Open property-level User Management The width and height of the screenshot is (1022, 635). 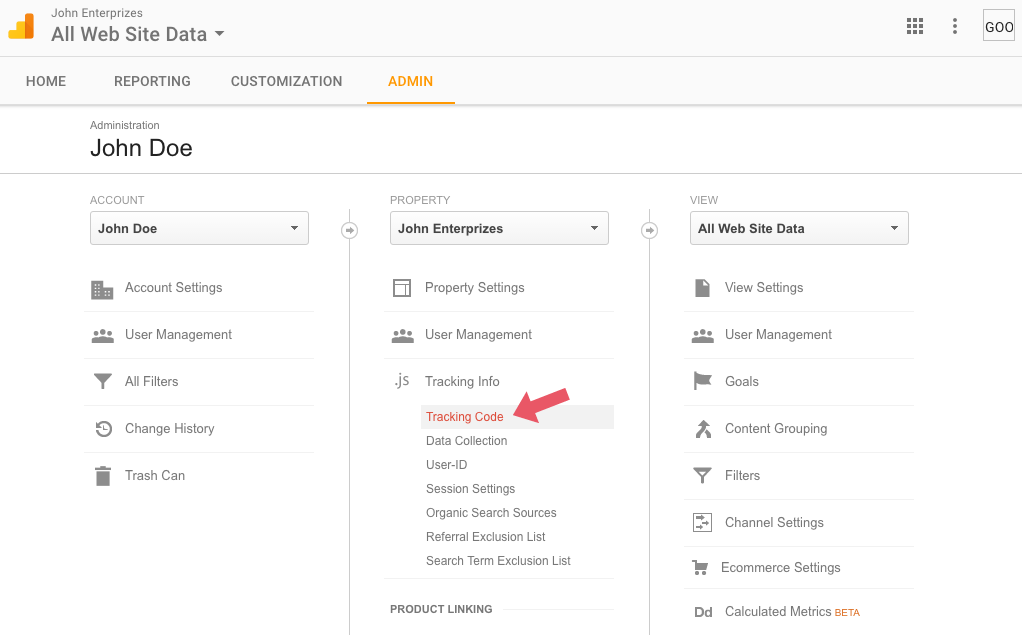(x=478, y=334)
